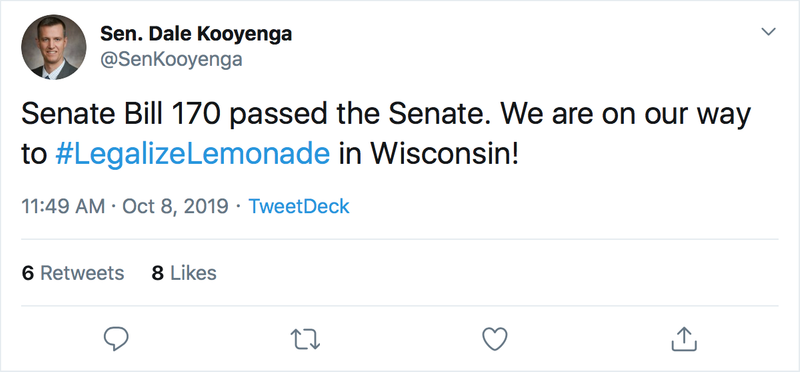This screenshot has width=800, height=372.
Task: Open the share tweet upload icon
Action: pyautogui.click(x=684, y=339)
